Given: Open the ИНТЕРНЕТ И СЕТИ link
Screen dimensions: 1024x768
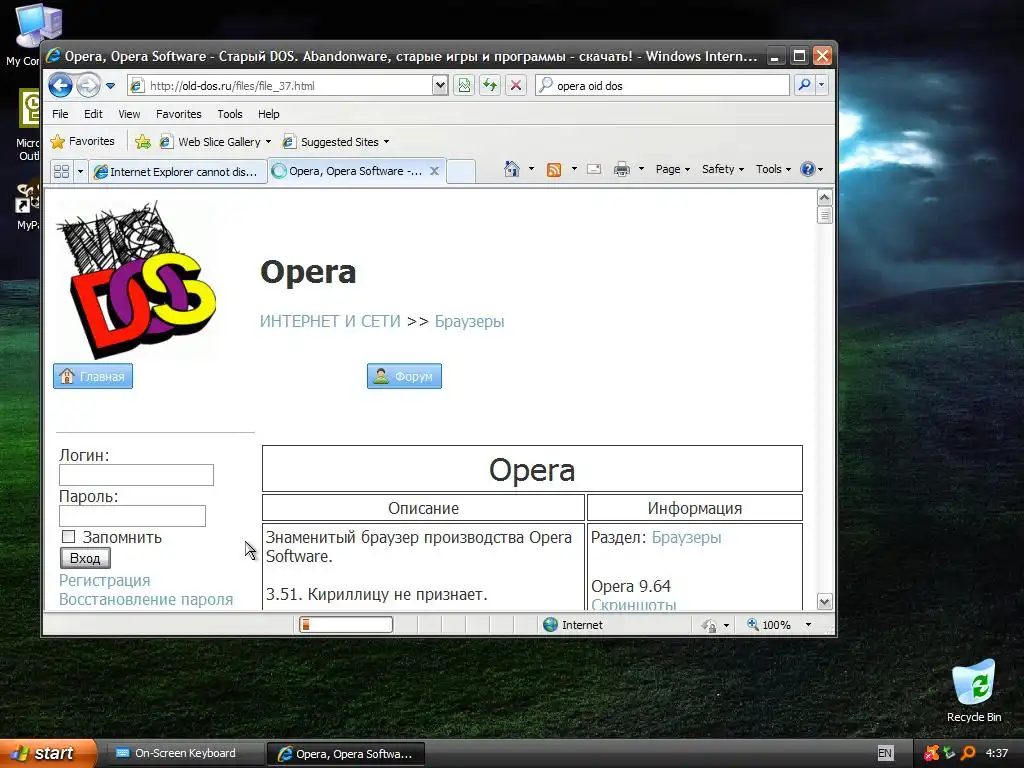Looking at the screenshot, I should [x=330, y=321].
